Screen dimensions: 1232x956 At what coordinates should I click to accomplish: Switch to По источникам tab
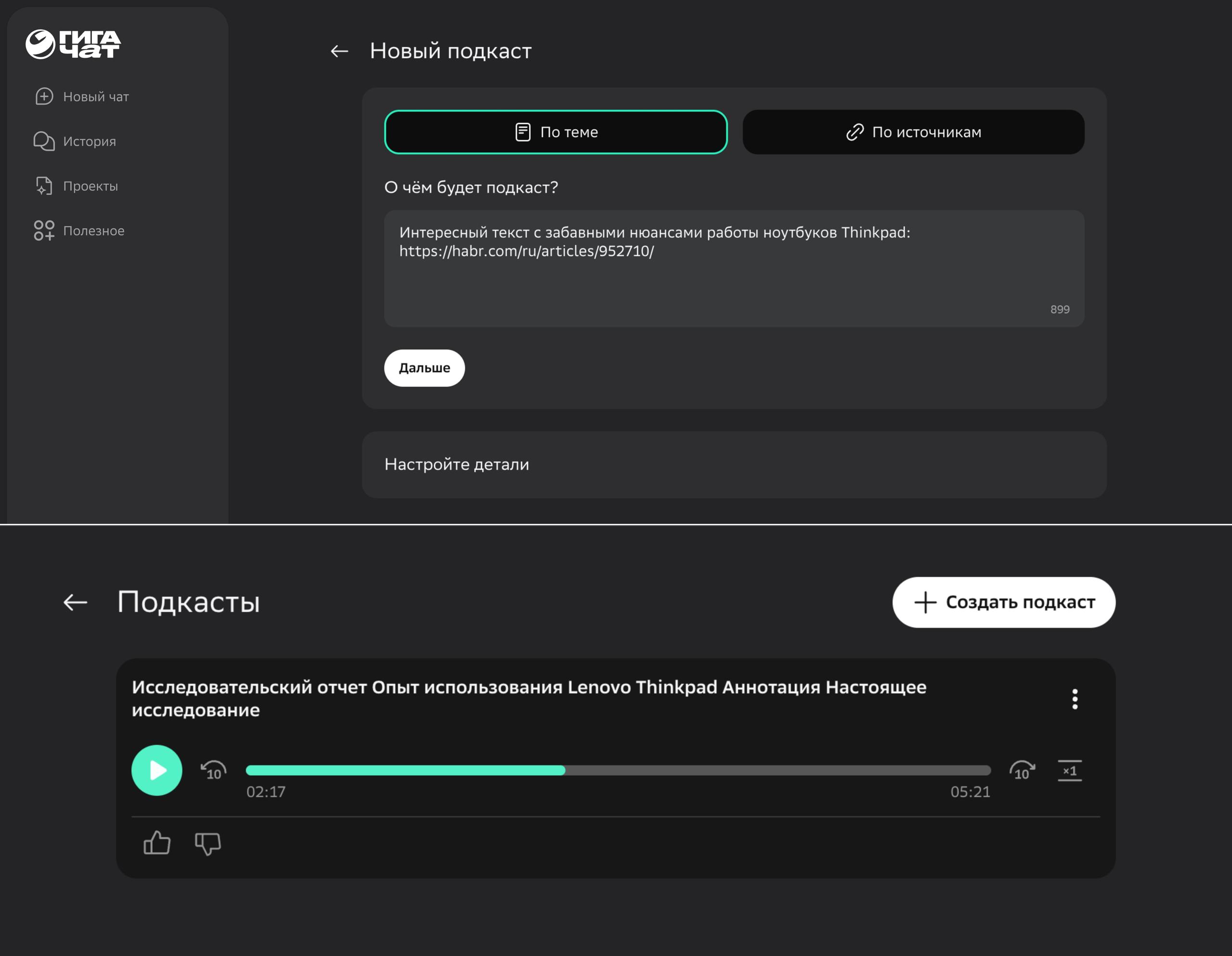point(913,132)
